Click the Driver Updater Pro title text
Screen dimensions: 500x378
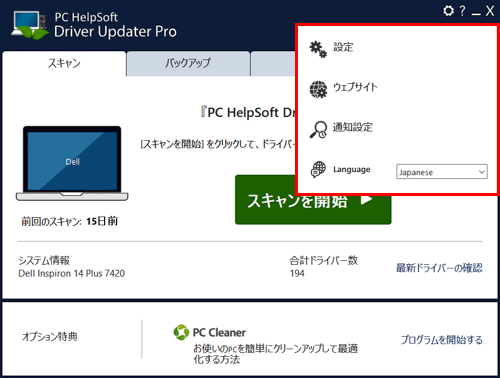115,32
